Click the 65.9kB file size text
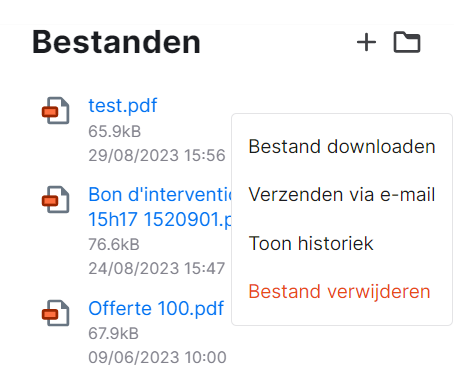Screen dimensions: 454x370 tap(115, 131)
